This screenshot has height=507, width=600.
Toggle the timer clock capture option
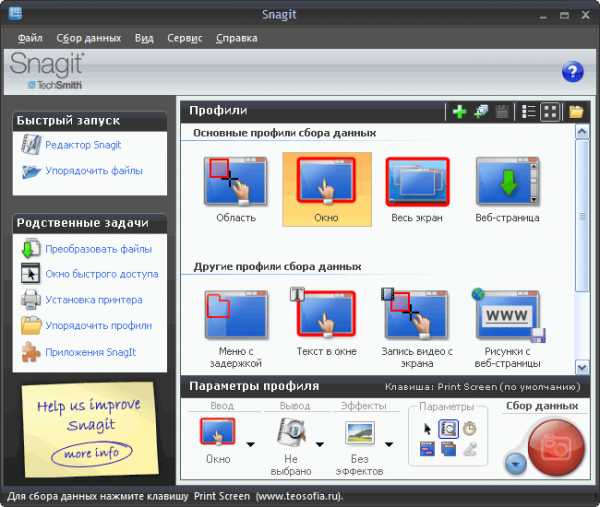point(468,429)
